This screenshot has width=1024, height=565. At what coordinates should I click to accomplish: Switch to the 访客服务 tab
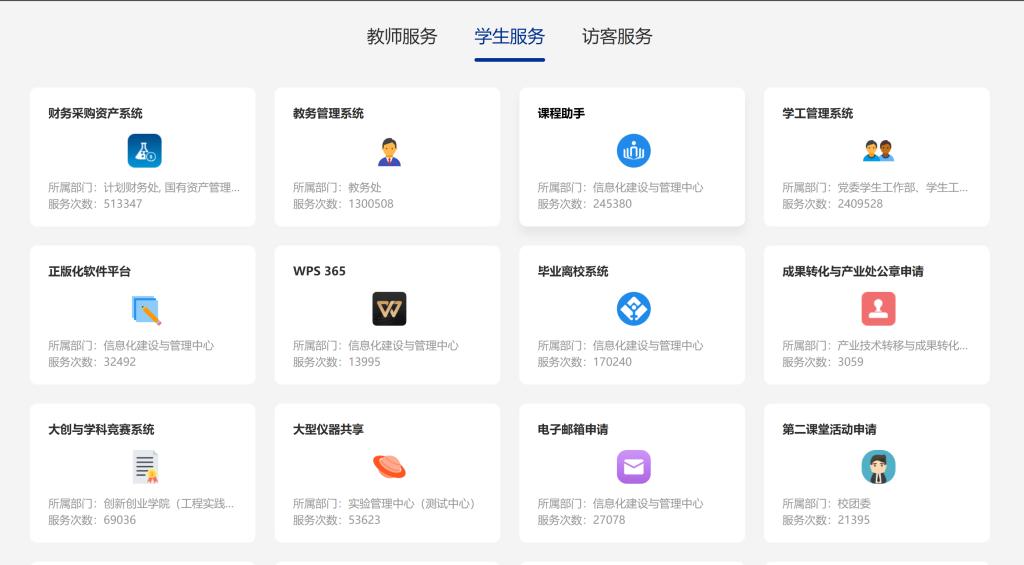pos(617,37)
